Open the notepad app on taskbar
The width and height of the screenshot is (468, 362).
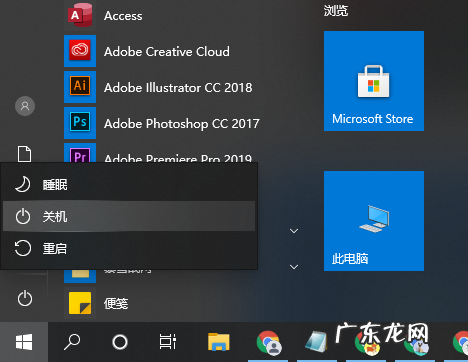pos(317,342)
